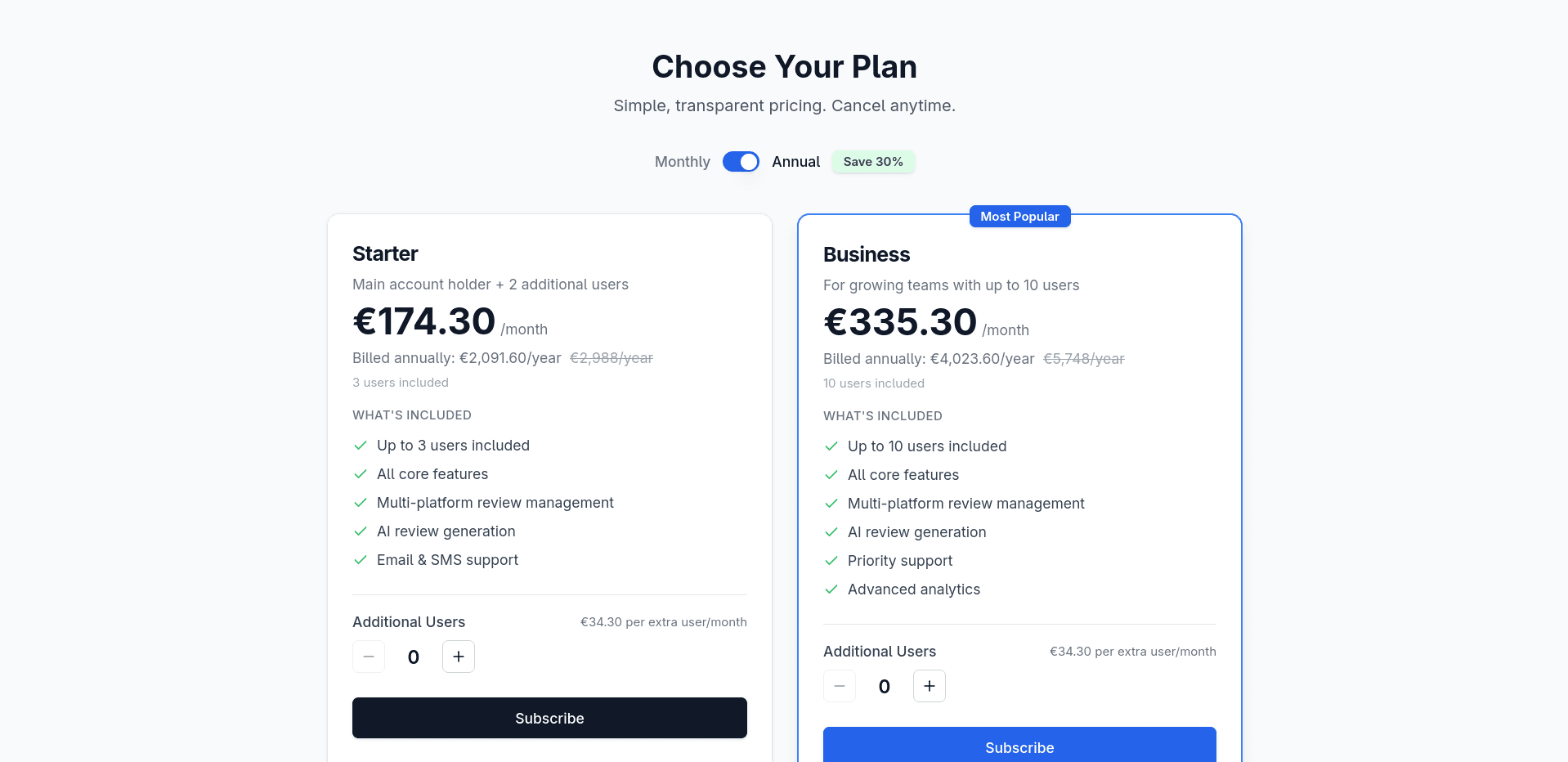Click the checkmark beside Priority support on Business
Image resolution: width=1568 pixels, height=762 pixels.
831,561
